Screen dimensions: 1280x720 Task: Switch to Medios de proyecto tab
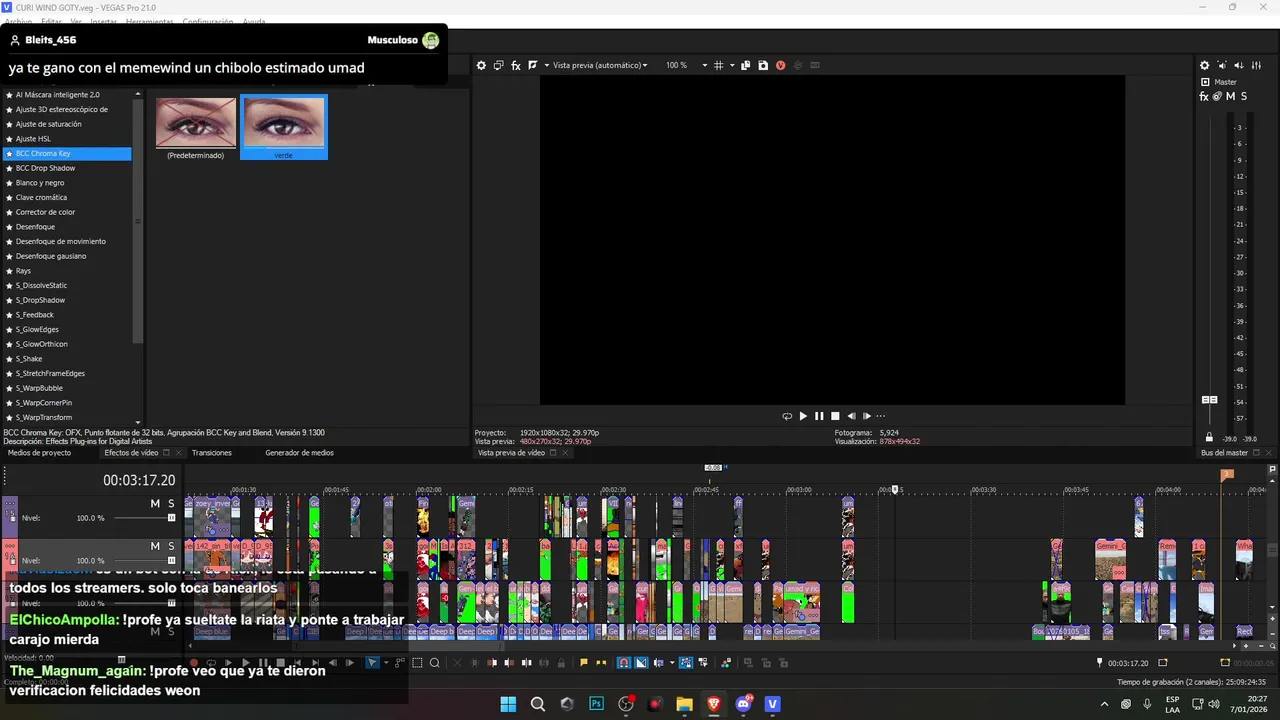[40, 453]
